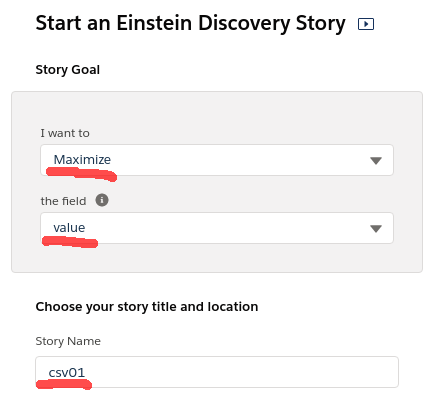Select the 'Start an Einstein Discovery Story' heading
The image size is (432, 401).
(x=190, y=23)
